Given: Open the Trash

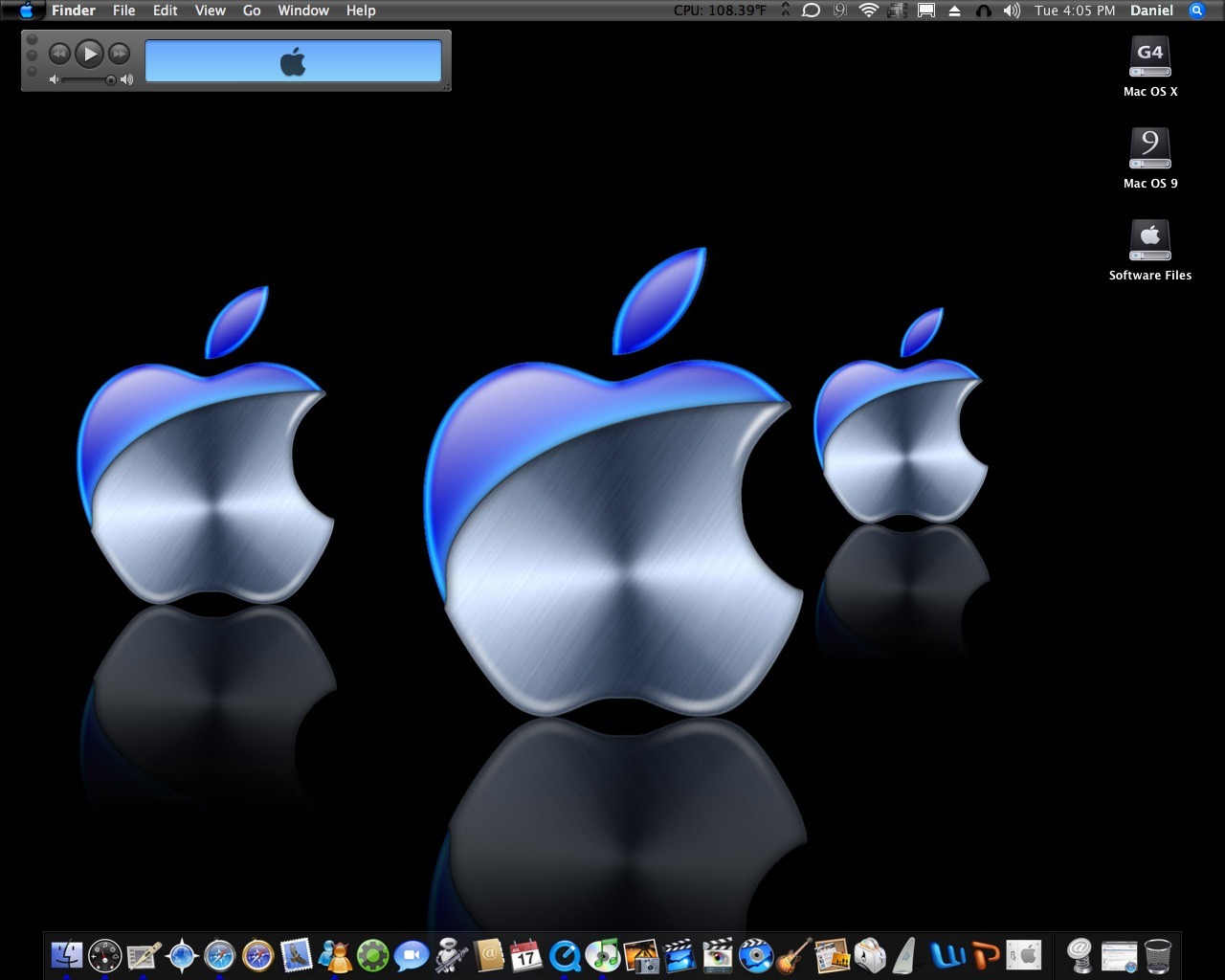Looking at the screenshot, I should click(1158, 954).
